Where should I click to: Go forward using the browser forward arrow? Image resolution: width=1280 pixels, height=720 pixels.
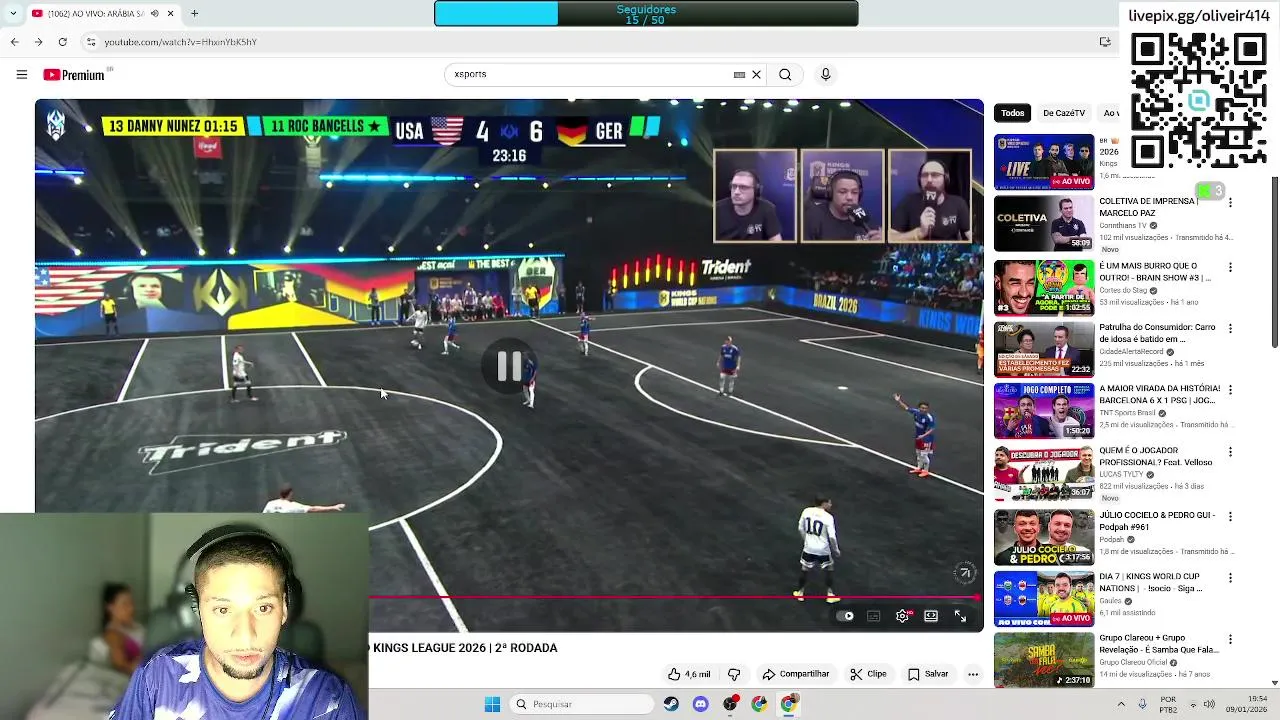(x=38, y=42)
